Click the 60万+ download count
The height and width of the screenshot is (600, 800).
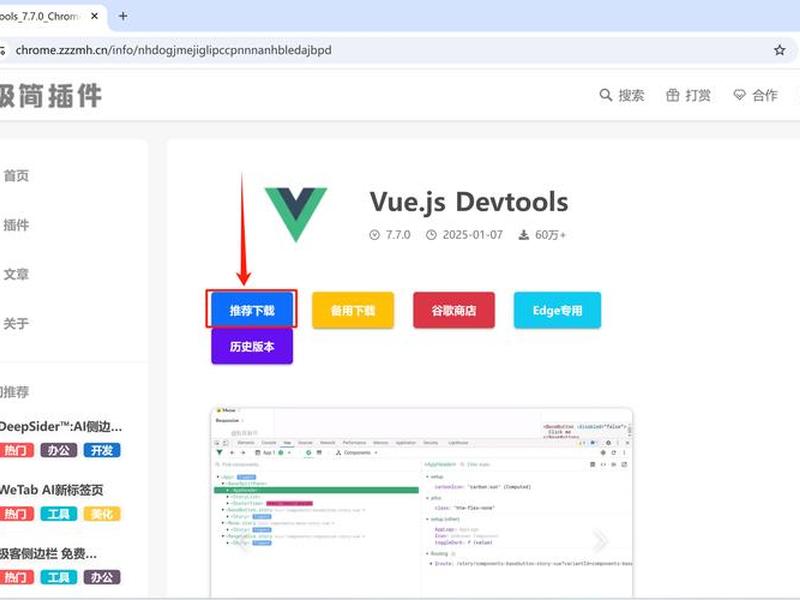pyautogui.click(x=551, y=235)
